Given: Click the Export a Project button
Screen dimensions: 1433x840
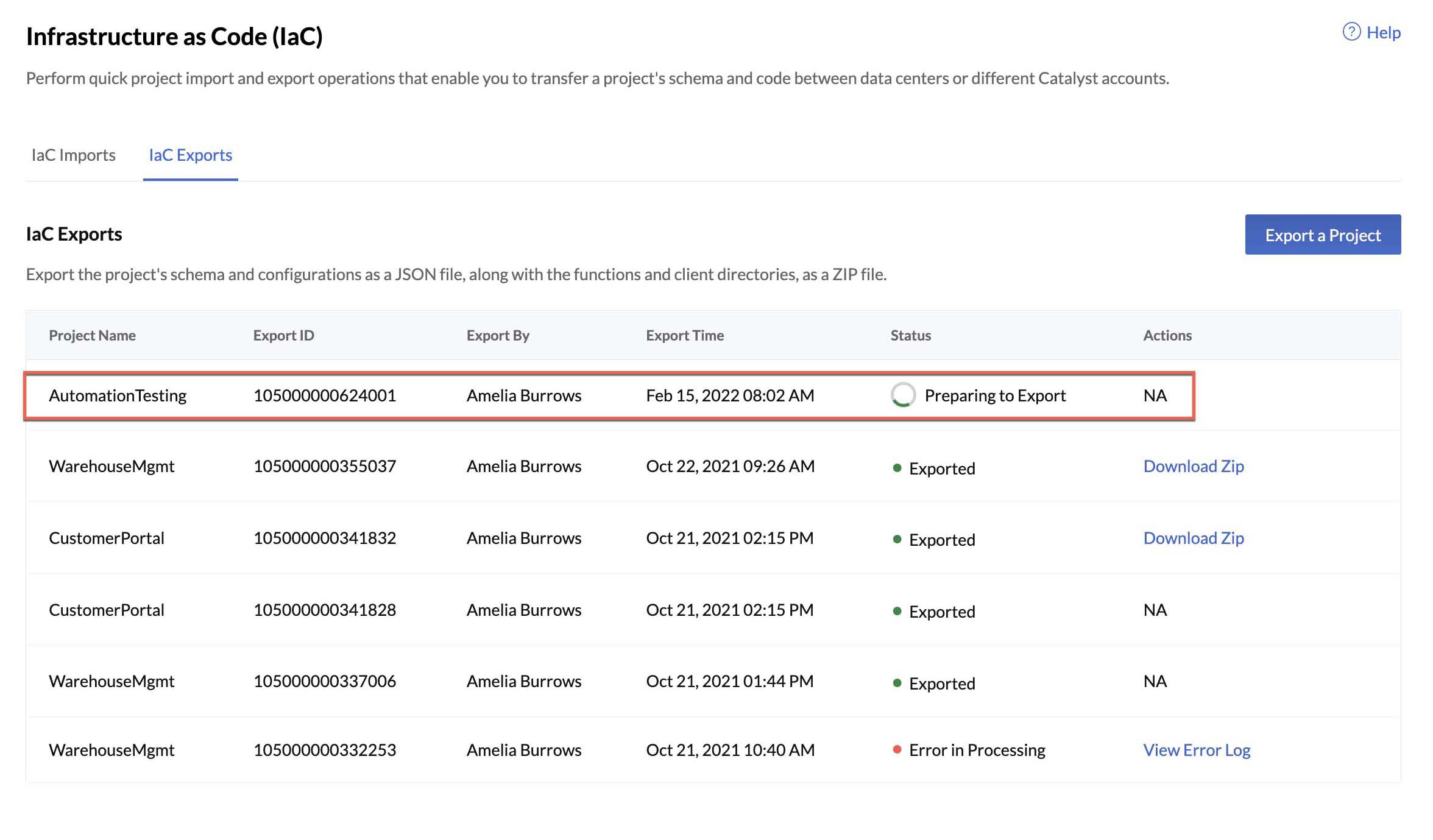Looking at the screenshot, I should point(1323,235).
